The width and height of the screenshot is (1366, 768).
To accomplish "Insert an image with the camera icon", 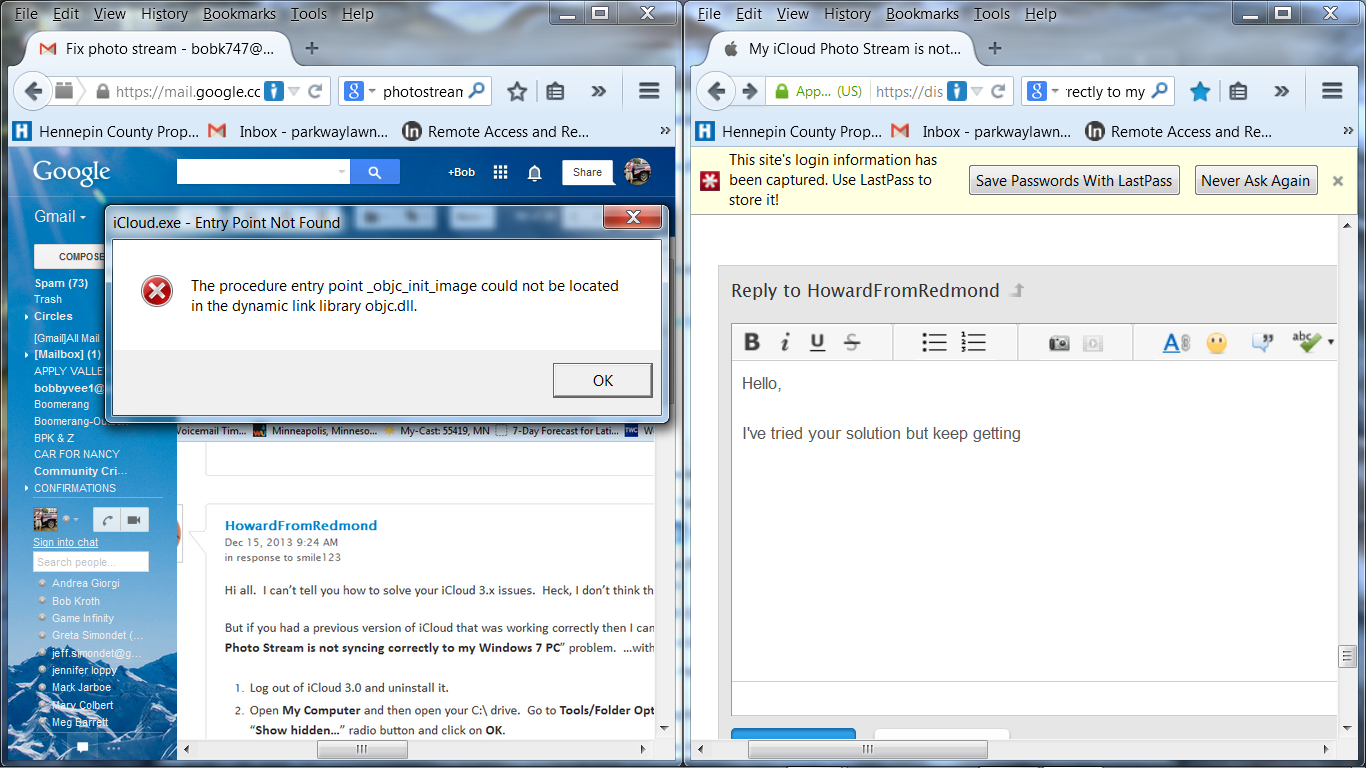I will point(1059,343).
